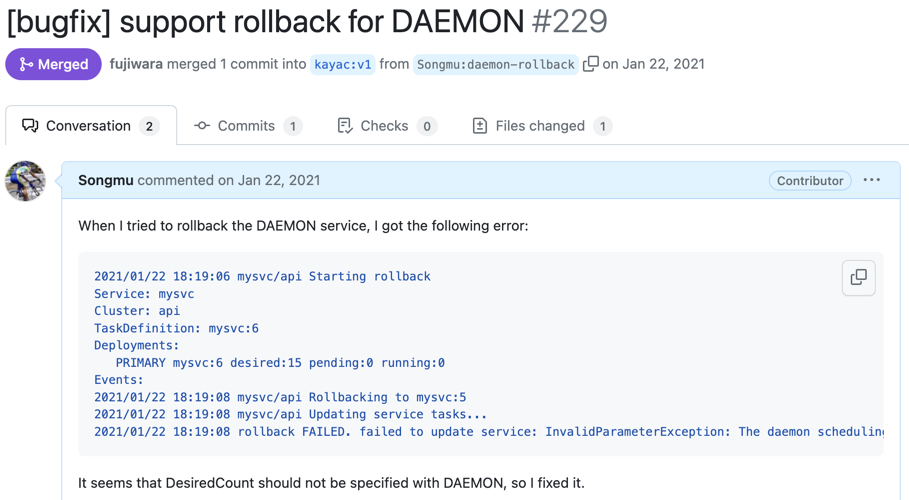Viewport: 909px width, 500px height.
Task: Click the comment date Jan 22, 2021
Action: point(279,180)
